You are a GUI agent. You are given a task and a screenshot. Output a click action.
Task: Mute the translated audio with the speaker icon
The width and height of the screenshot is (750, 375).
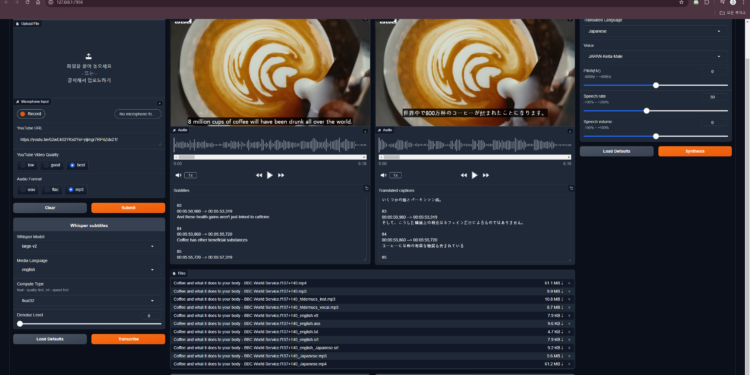(383, 175)
